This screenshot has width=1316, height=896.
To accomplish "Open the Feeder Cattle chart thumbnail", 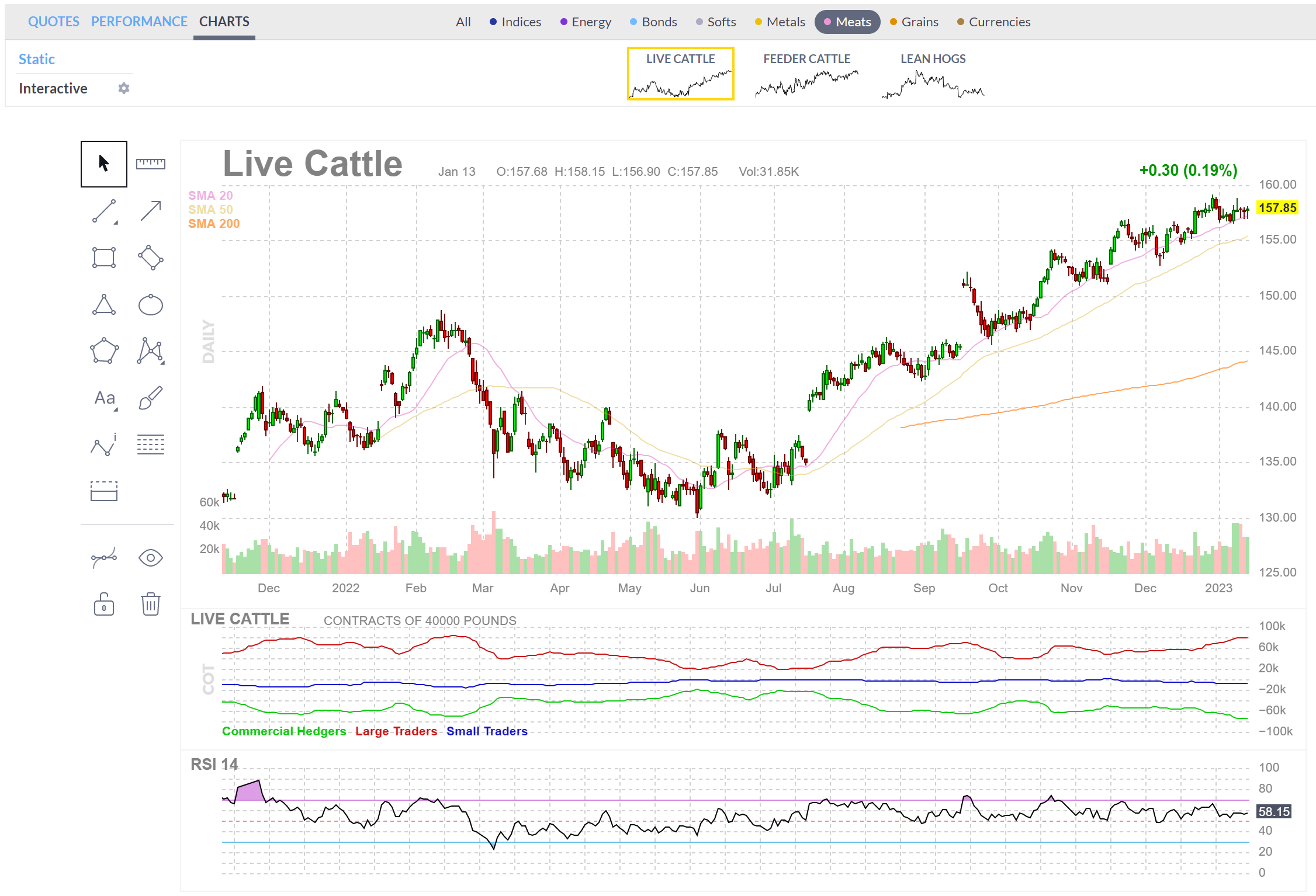I will point(807,74).
